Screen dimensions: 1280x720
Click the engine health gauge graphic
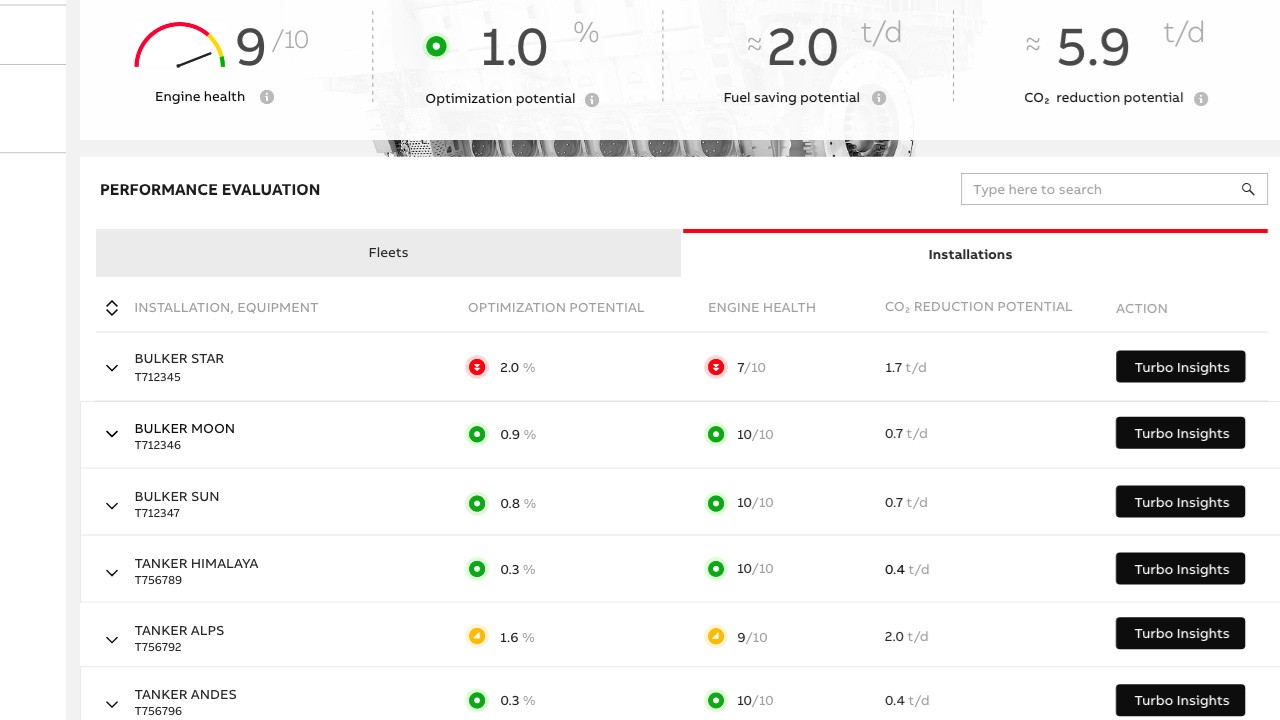pos(180,47)
